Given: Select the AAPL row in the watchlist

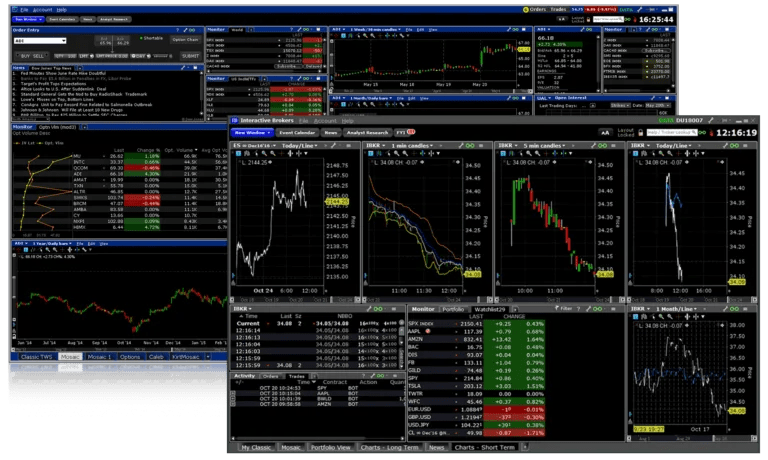Looking at the screenshot, I should point(476,332).
